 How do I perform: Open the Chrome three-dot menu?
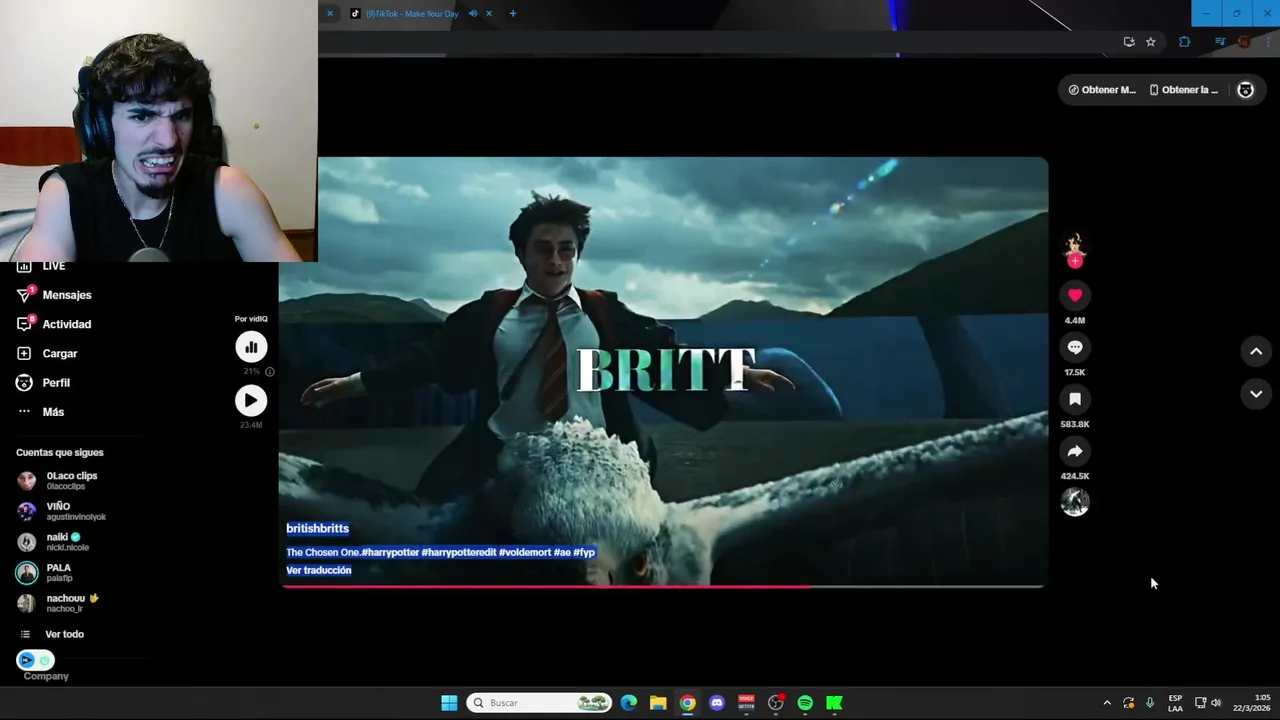[x=1266, y=42]
